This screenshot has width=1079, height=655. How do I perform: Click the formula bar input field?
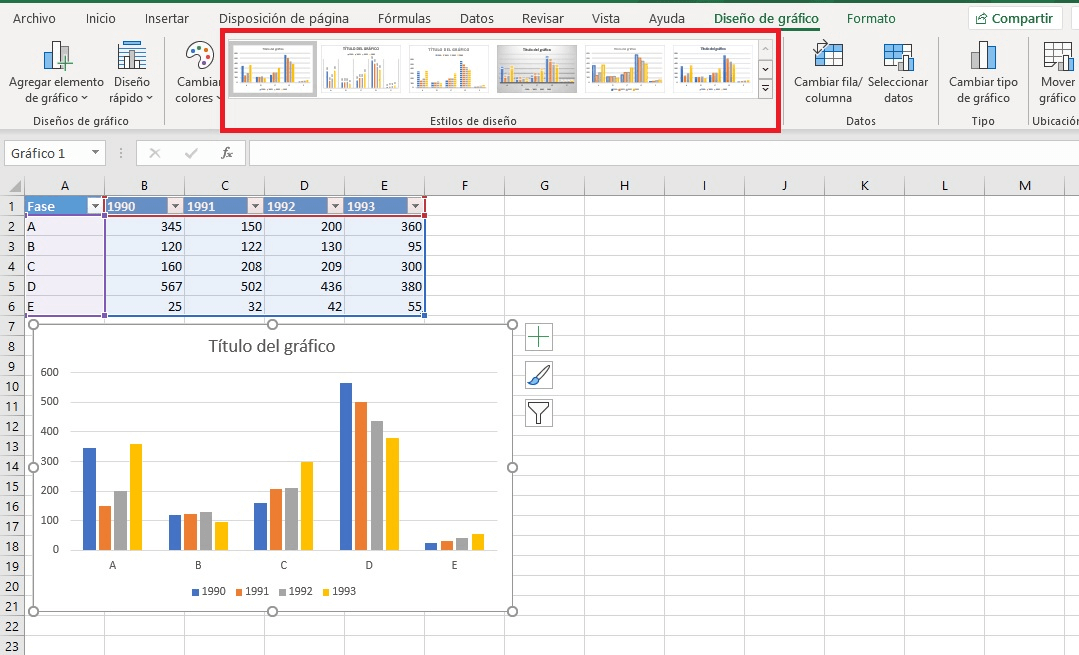click(664, 153)
